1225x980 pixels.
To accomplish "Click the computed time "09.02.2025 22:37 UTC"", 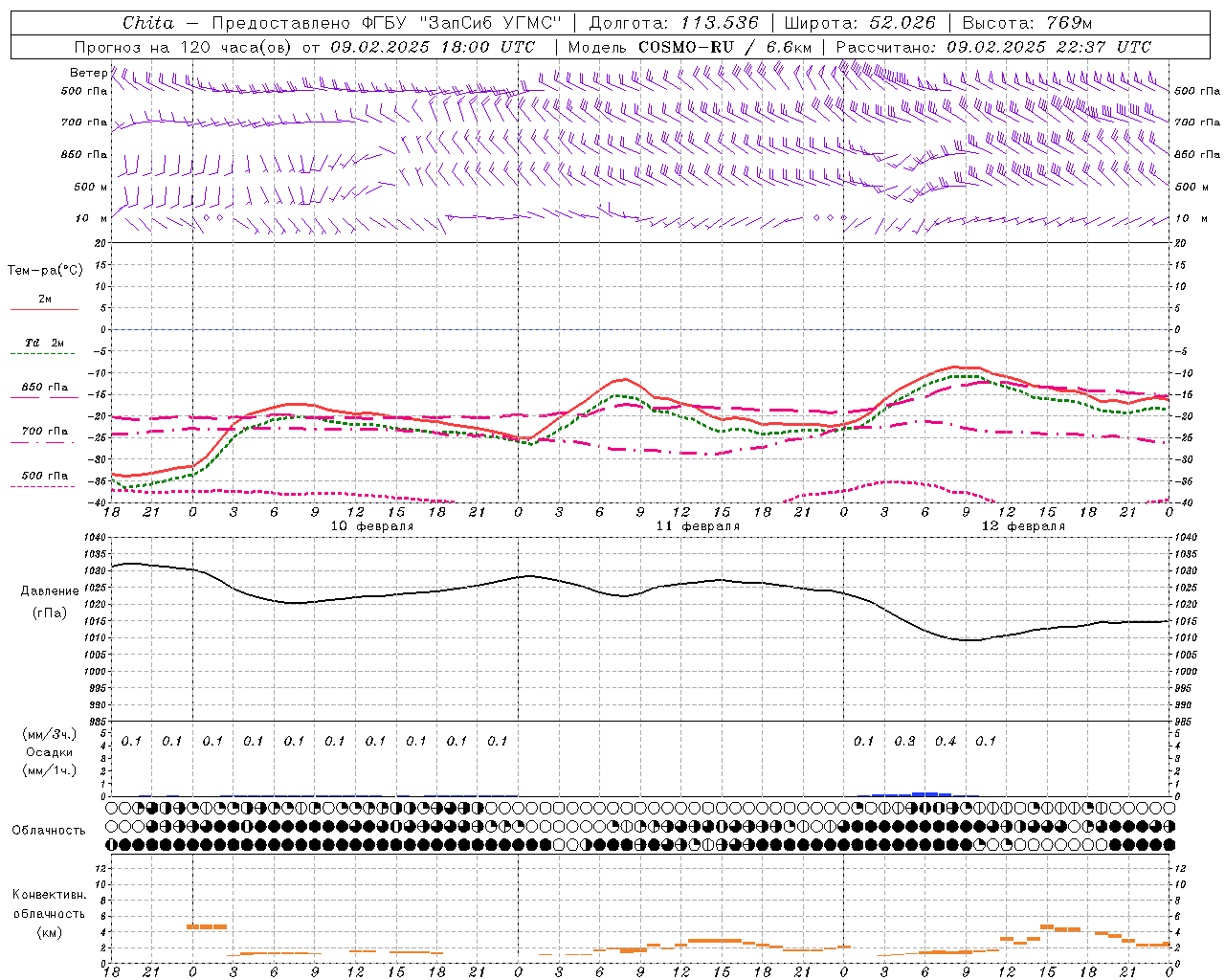I will pos(1049,47).
